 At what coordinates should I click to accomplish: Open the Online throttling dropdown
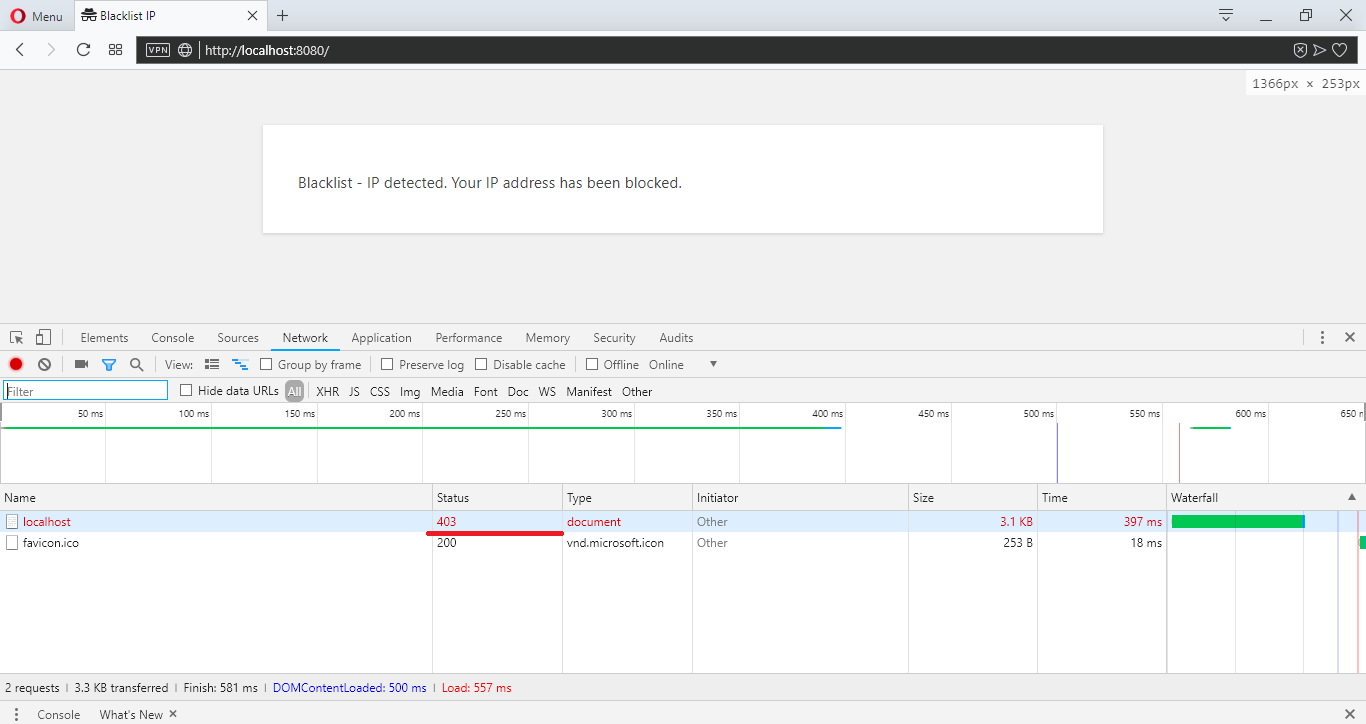click(683, 365)
